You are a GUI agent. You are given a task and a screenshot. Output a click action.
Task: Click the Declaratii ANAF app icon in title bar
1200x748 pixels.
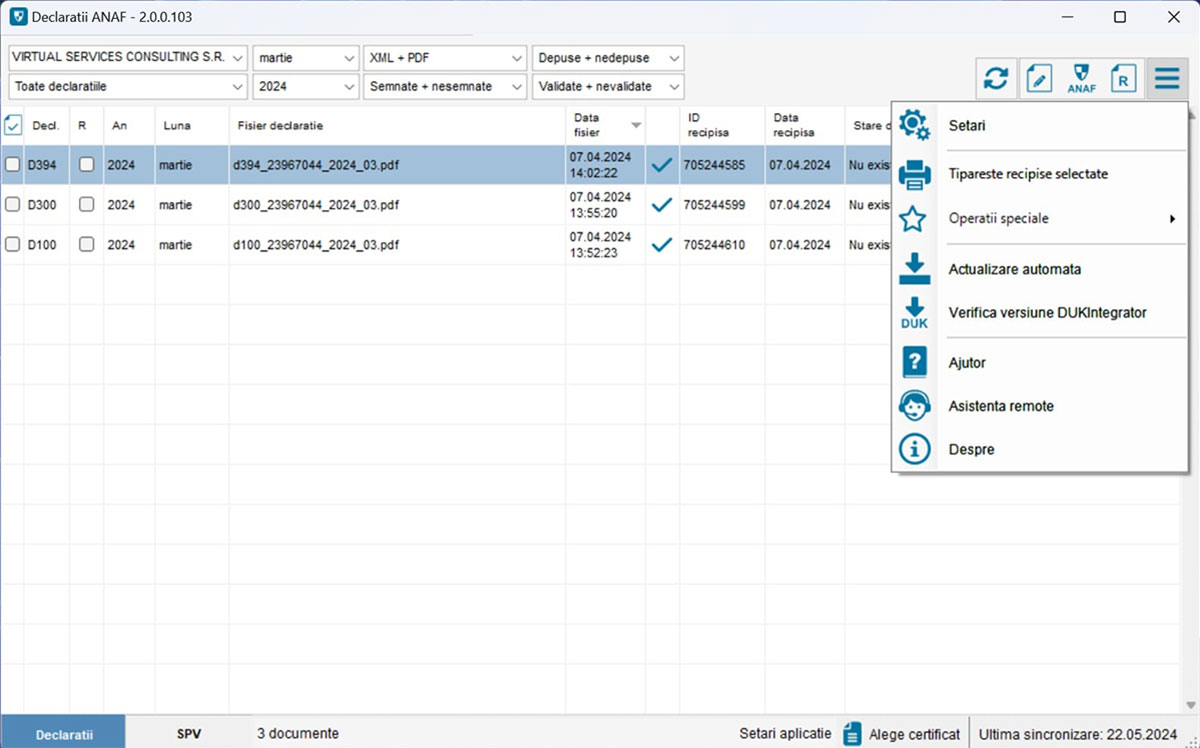(x=18, y=17)
